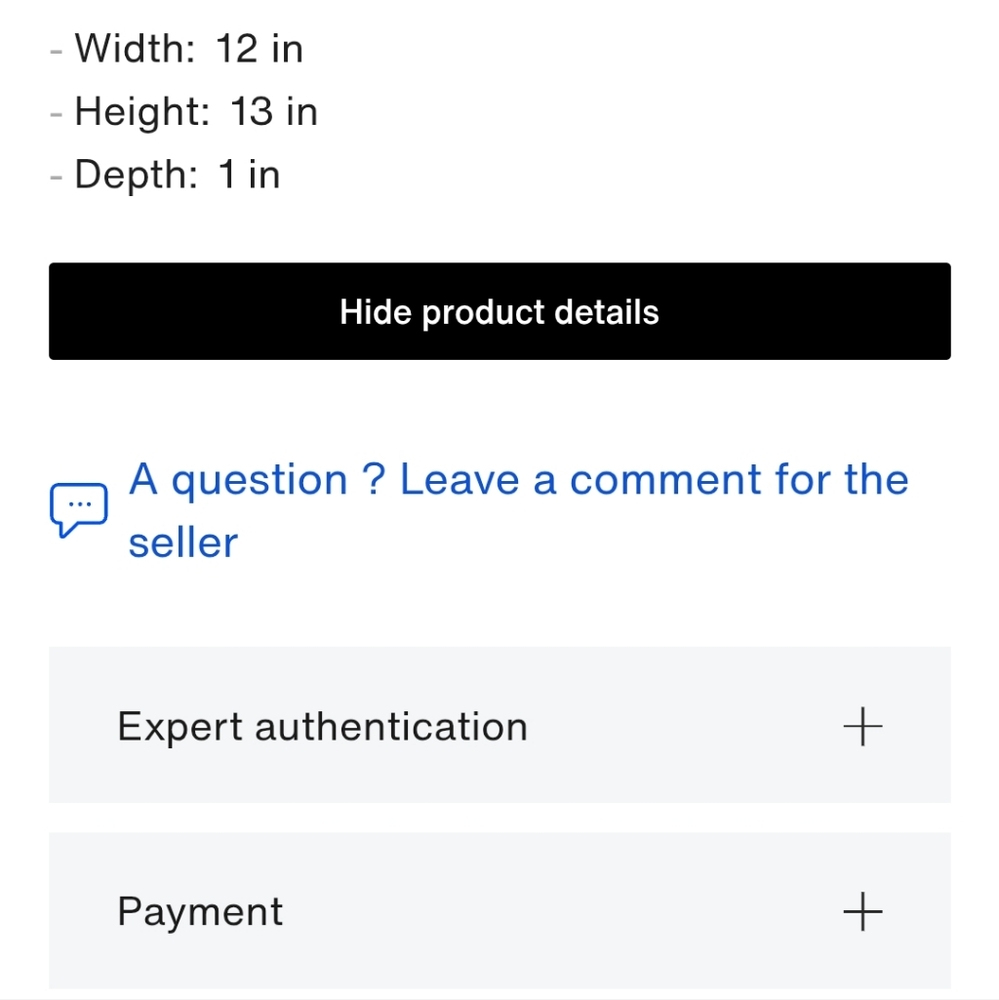Click the dash bullet before Height
Viewport: 999px width, 1000px height.
[56, 114]
